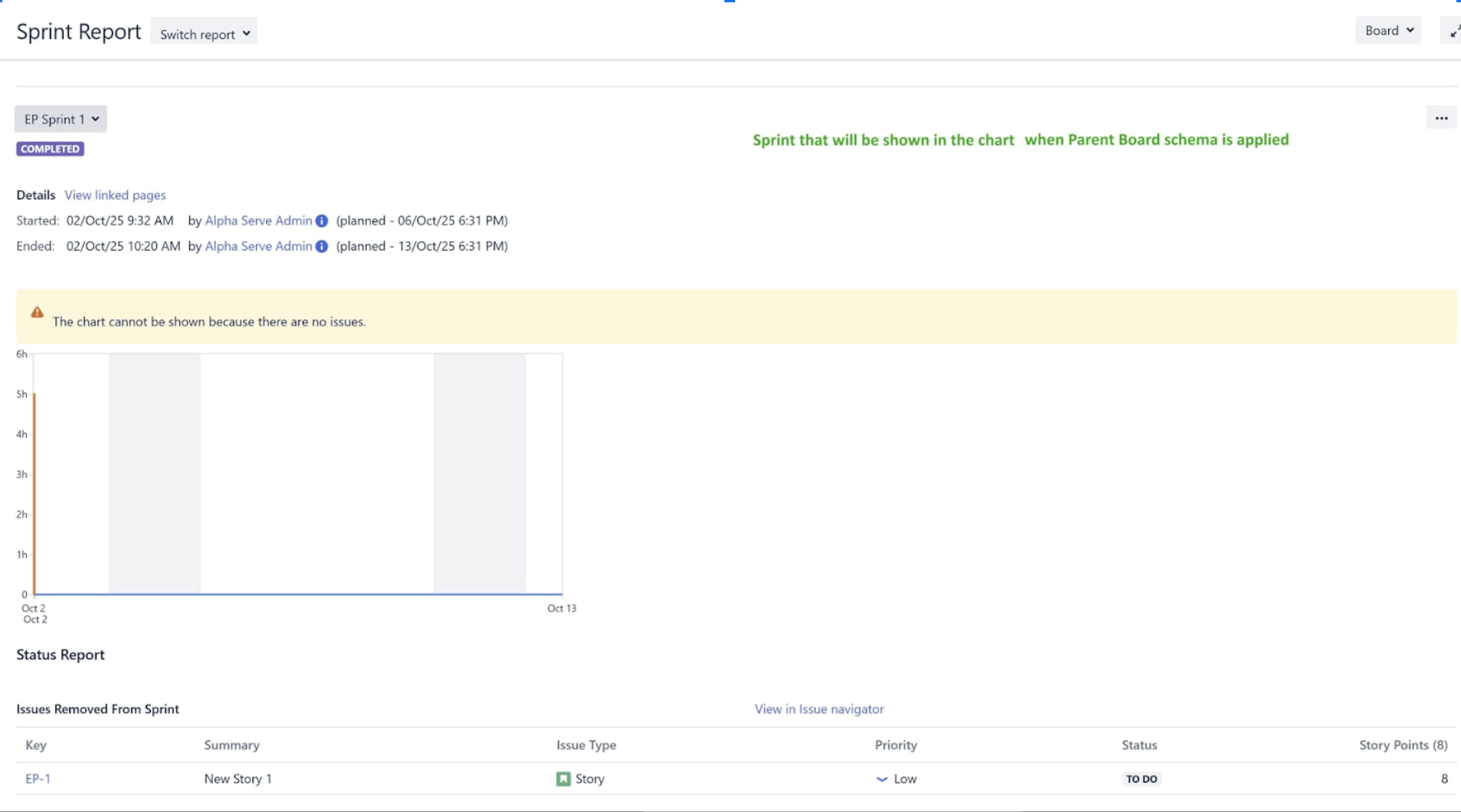Click the COMPLETED sprint status badge
The height and width of the screenshot is (812, 1461).
(50, 148)
